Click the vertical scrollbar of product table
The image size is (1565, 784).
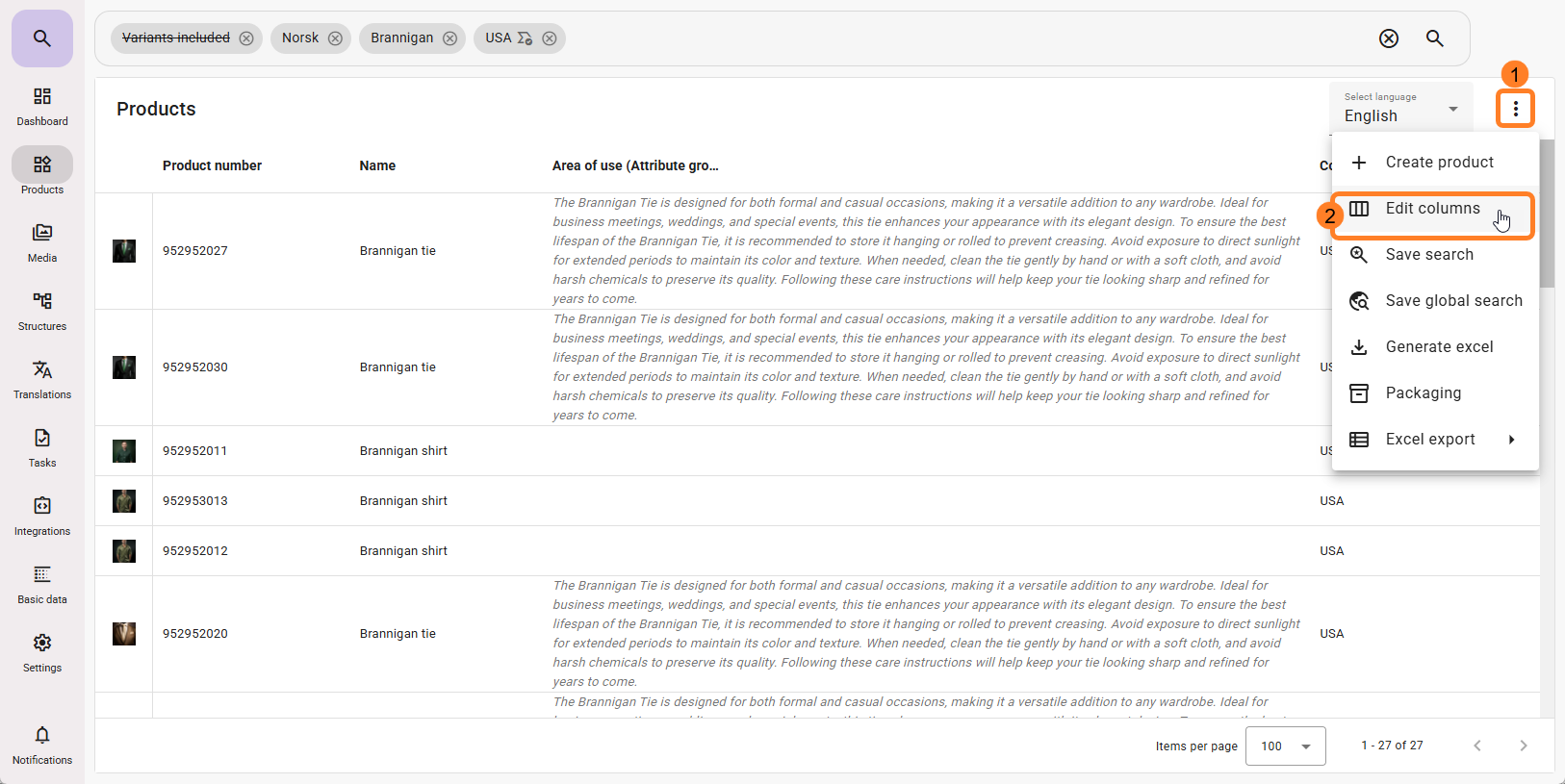click(1547, 214)
